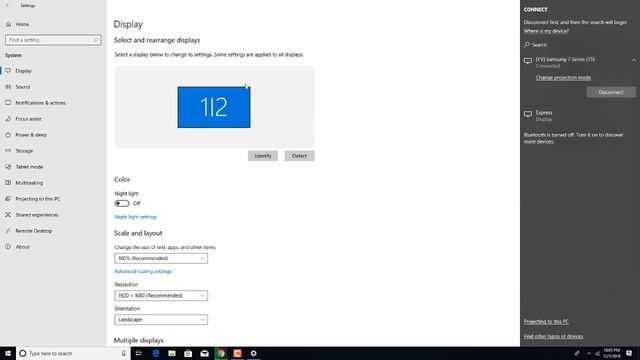Launch Microsoft Edge from taskbar
The image size is (640, 360).
click(x=156, y=353)
